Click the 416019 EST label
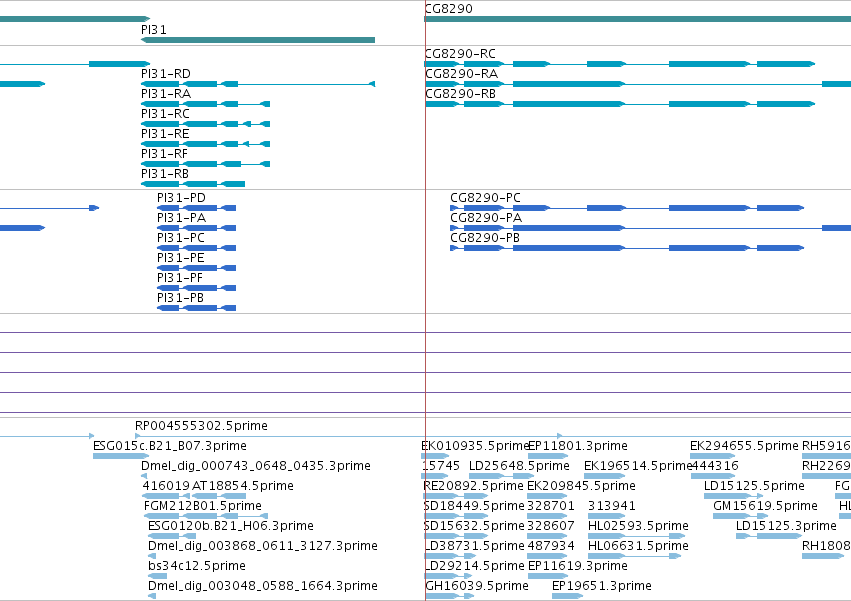851x601 pixels. coord(166,486)
